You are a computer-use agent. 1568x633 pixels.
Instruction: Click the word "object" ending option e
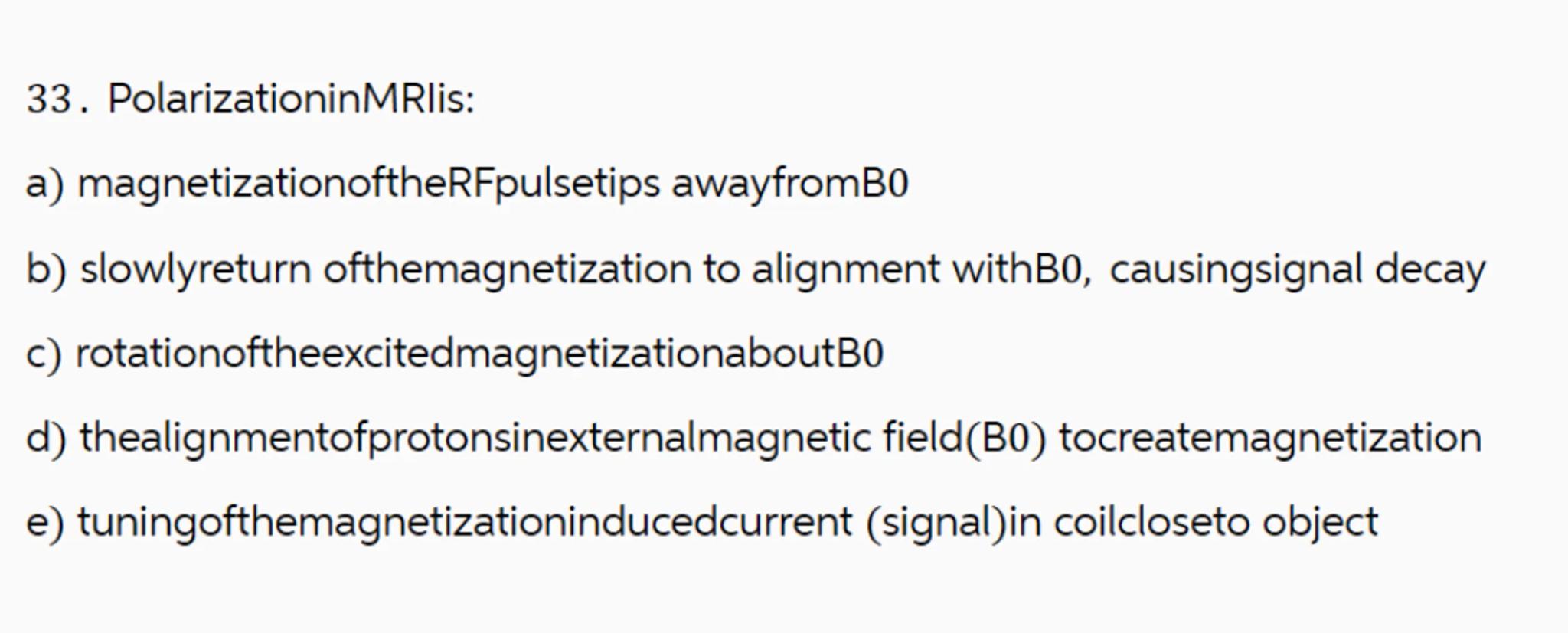[x=1320, y=523]
